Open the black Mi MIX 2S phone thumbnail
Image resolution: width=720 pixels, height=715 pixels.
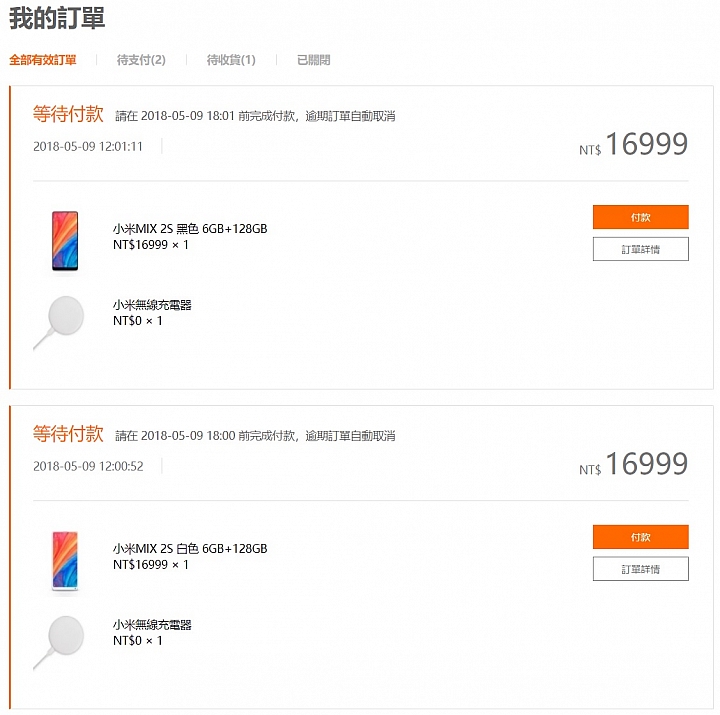(65, 241)
